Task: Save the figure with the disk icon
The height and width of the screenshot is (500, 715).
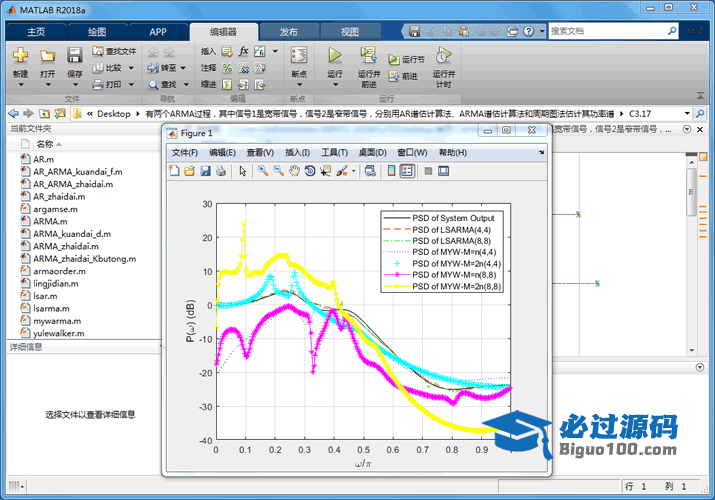Action: click(x=205, y=171)
